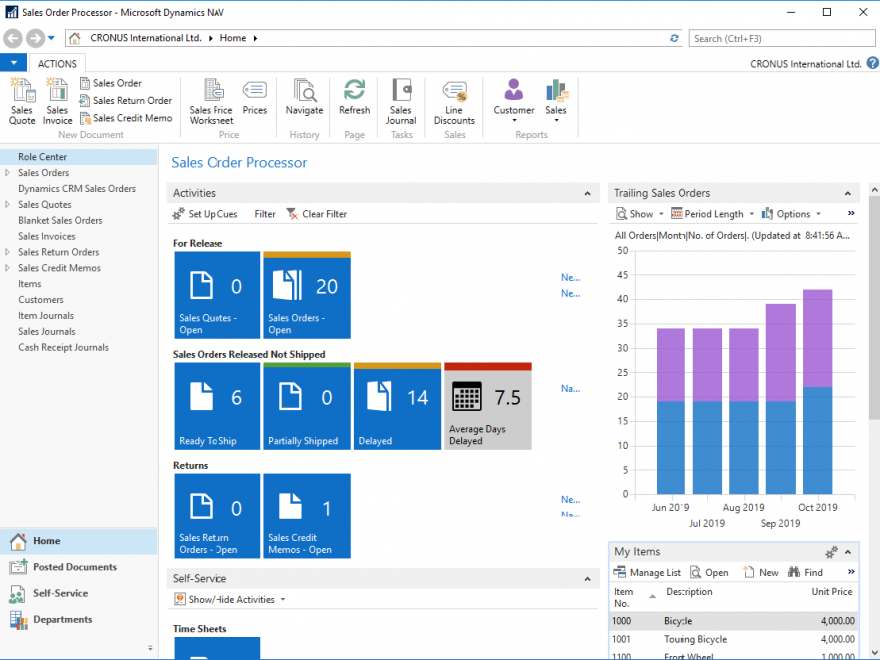Click the Filter action in Activities
Screen dimensions: 880x660
265,214
